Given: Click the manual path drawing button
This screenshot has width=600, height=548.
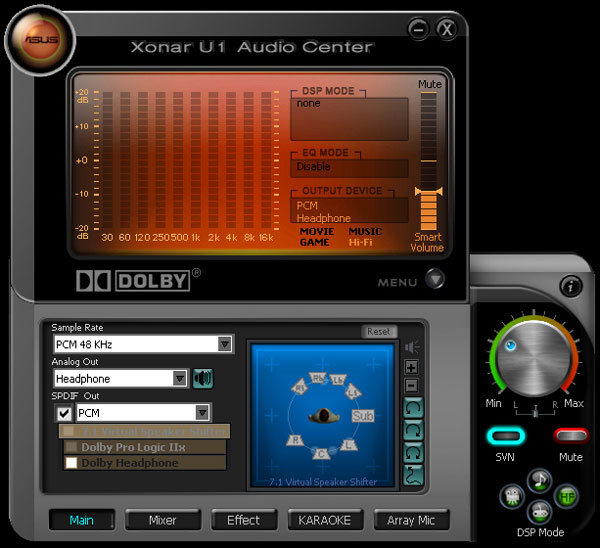Looking at the screenshot, I should [x=413, y=475].
